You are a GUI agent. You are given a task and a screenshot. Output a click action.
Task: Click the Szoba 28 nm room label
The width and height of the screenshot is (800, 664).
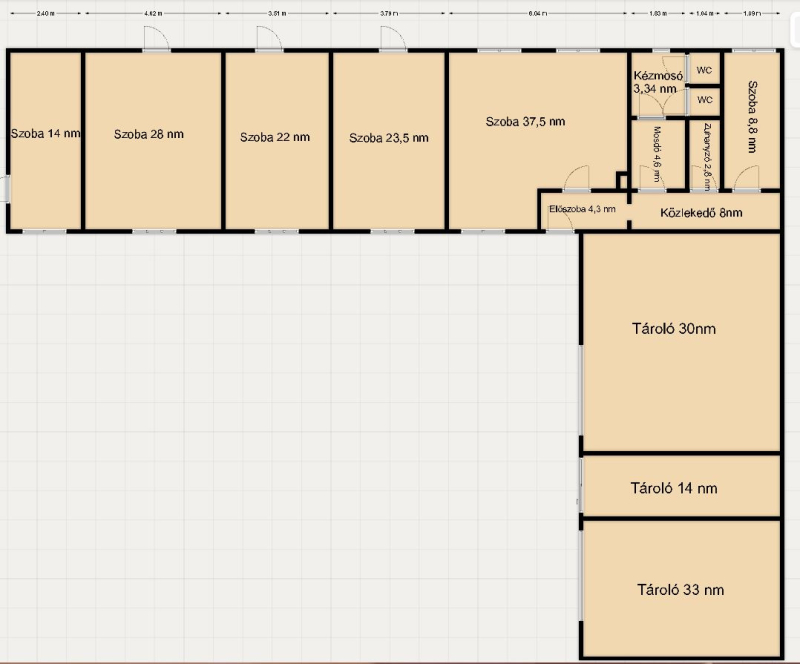coord(149,133)
